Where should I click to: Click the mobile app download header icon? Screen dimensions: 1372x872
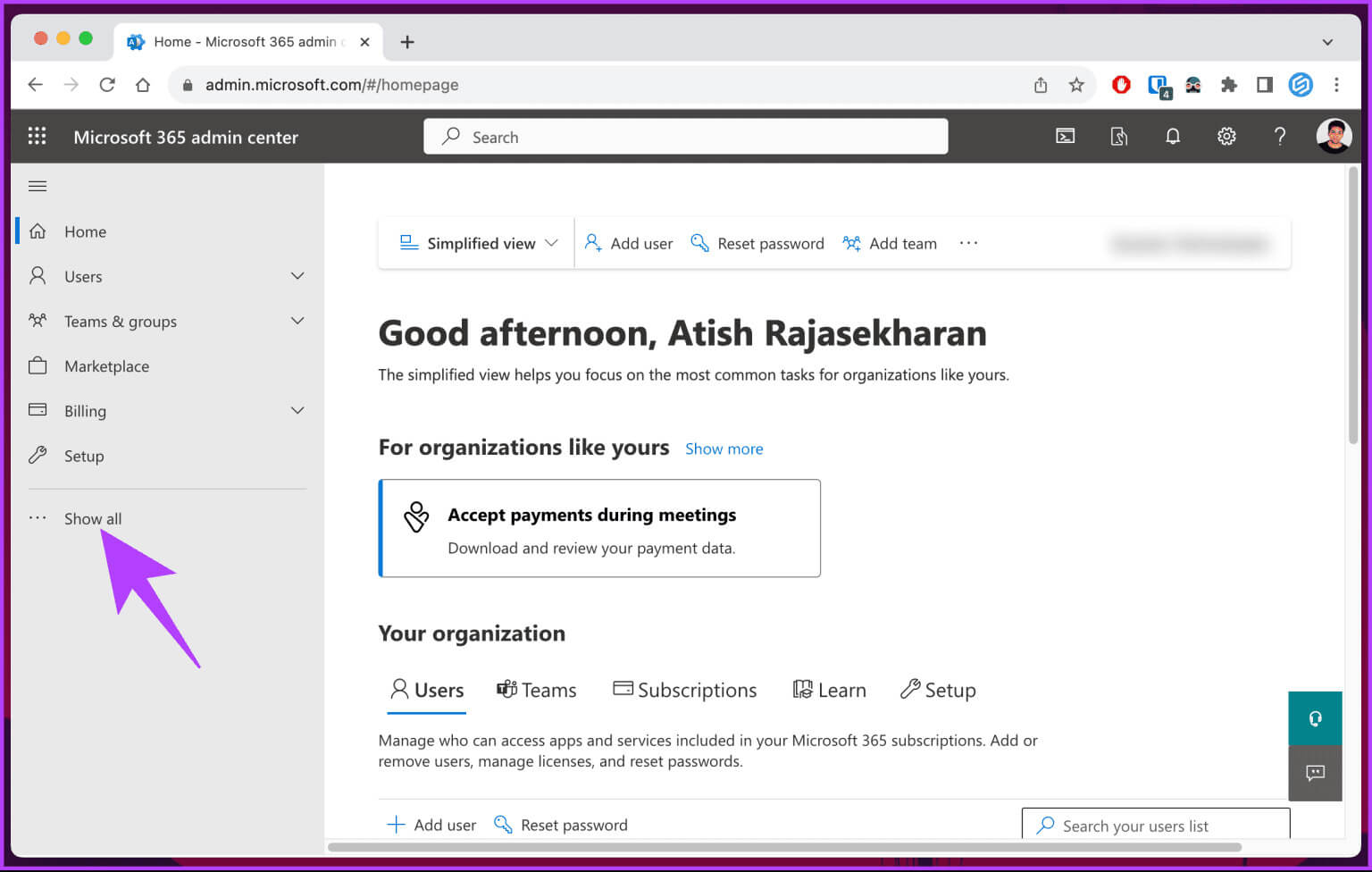[1118, 136]
